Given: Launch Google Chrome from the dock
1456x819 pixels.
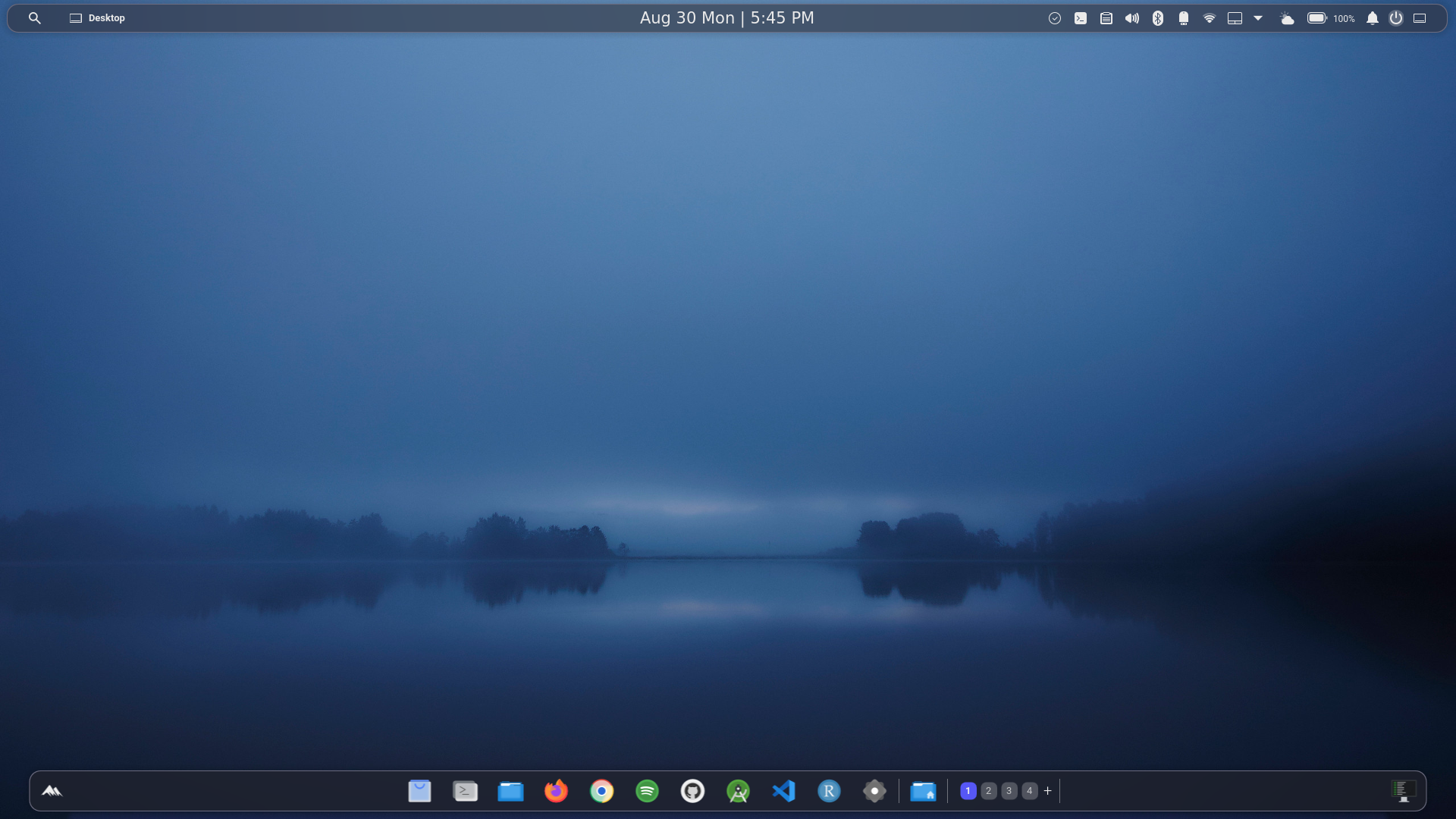Looking at the screenshot, I should (x=601, y=791).
